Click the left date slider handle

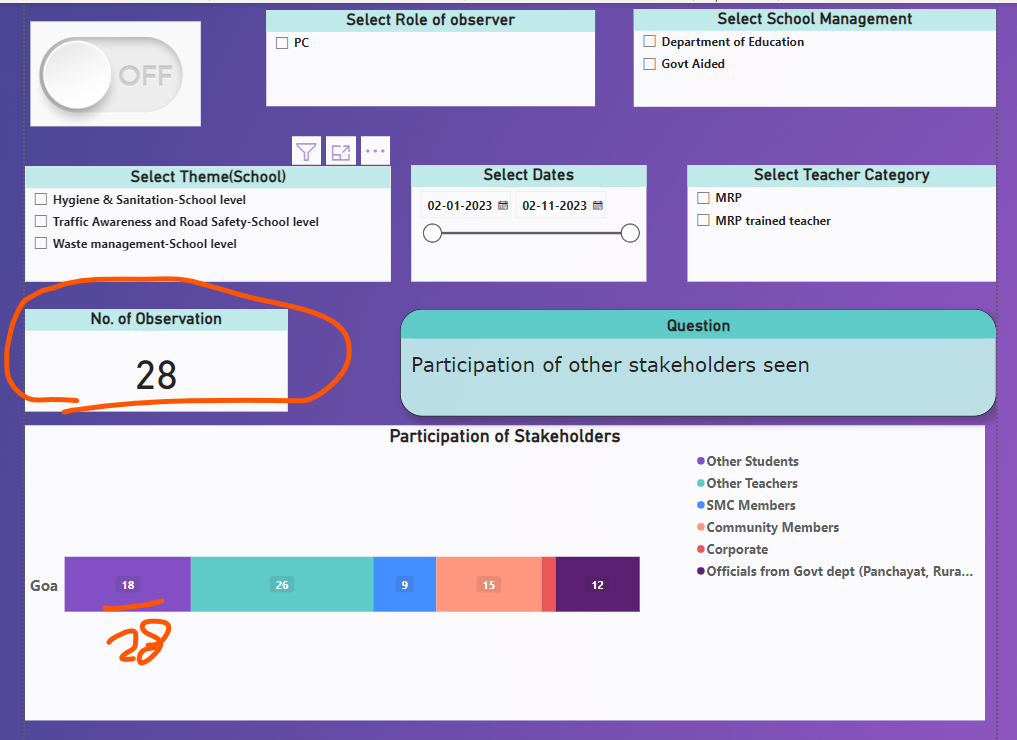click(x=432, y=233)
